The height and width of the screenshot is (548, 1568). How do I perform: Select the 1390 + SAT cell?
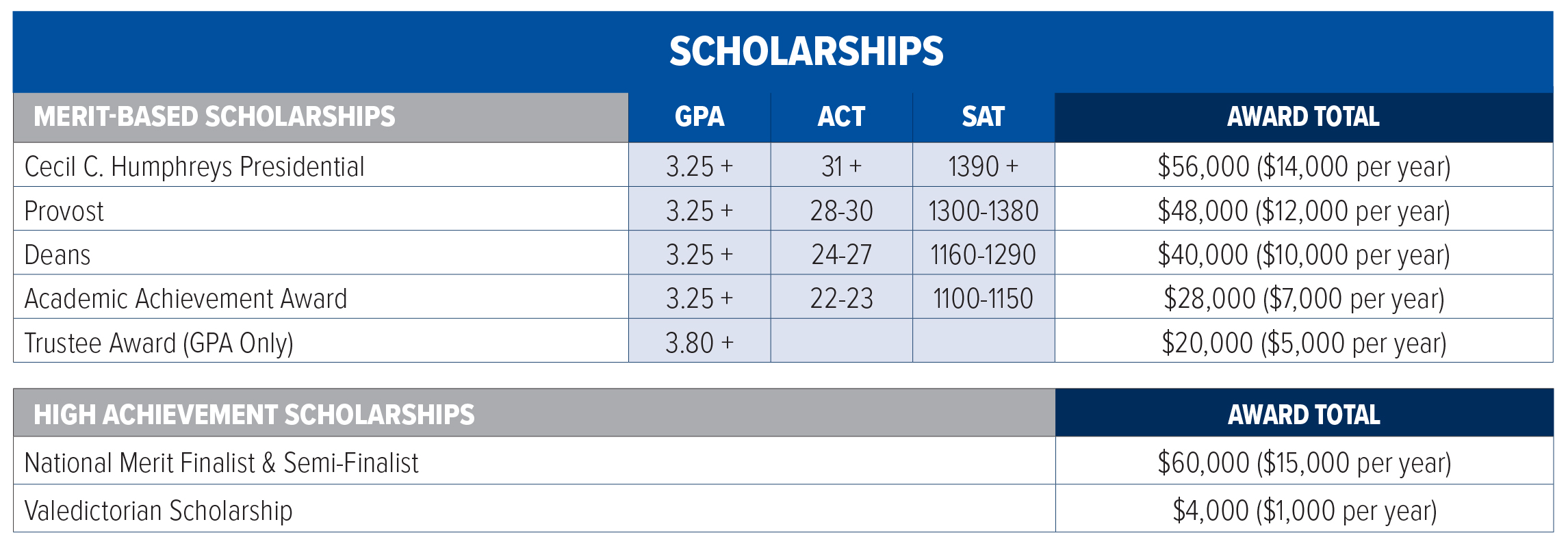click(x=983, y=166)
